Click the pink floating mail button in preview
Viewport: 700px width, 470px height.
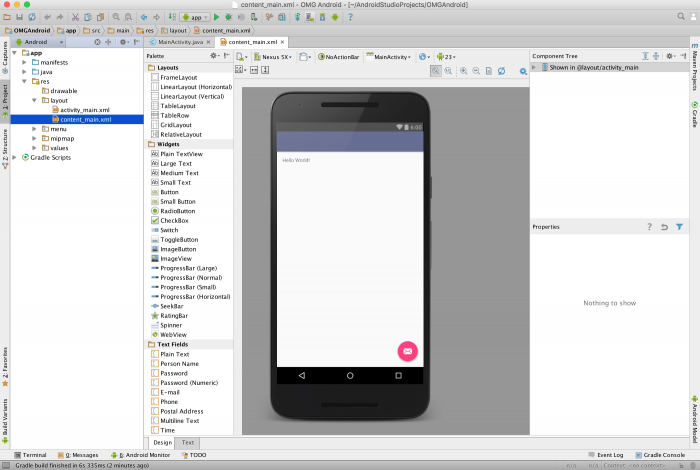pos(408,351)
